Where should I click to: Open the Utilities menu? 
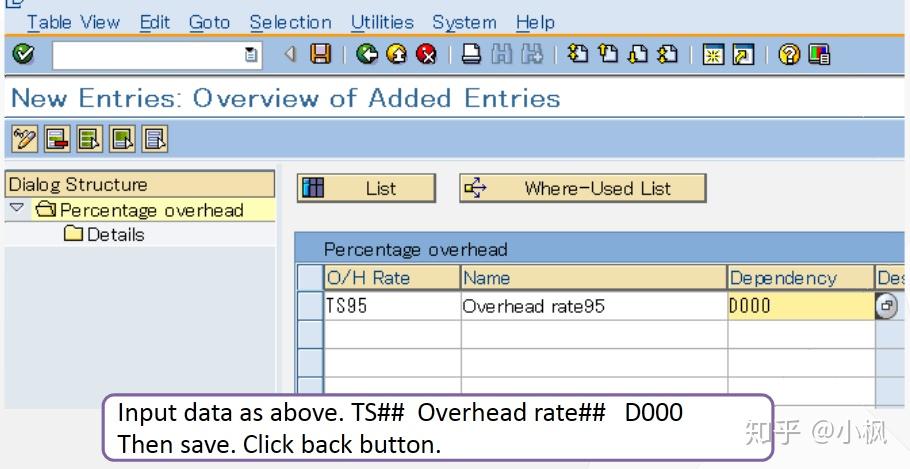click(x=382, y=23)
